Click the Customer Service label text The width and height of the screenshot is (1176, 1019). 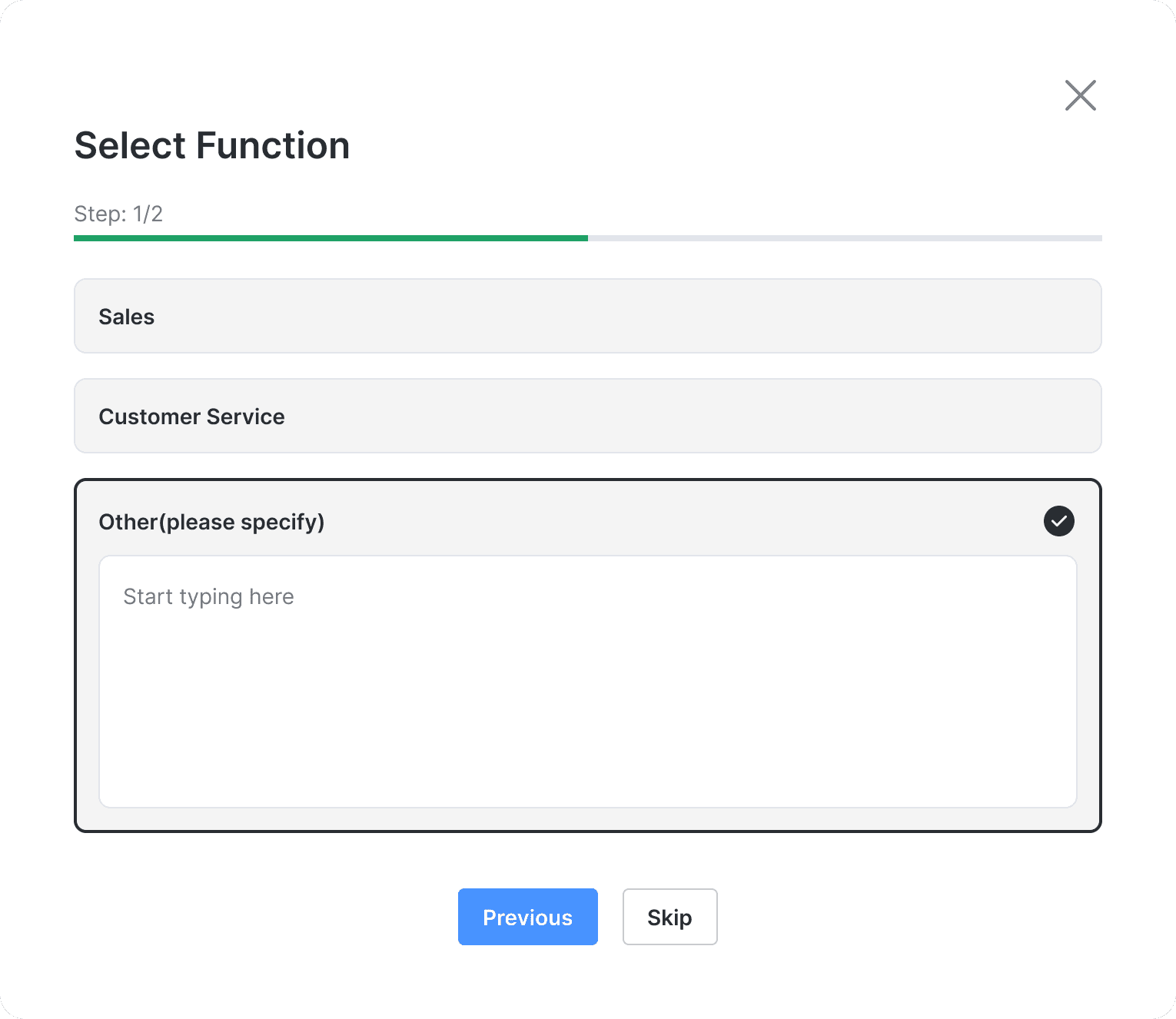click(191, 417)
